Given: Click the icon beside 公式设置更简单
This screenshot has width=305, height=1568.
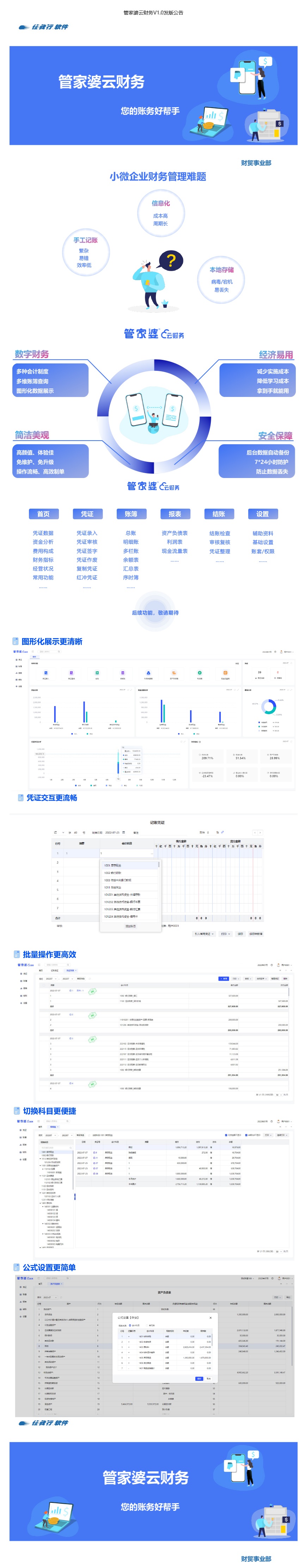Looking at the screenshot, I should [x=17, y=1267].
